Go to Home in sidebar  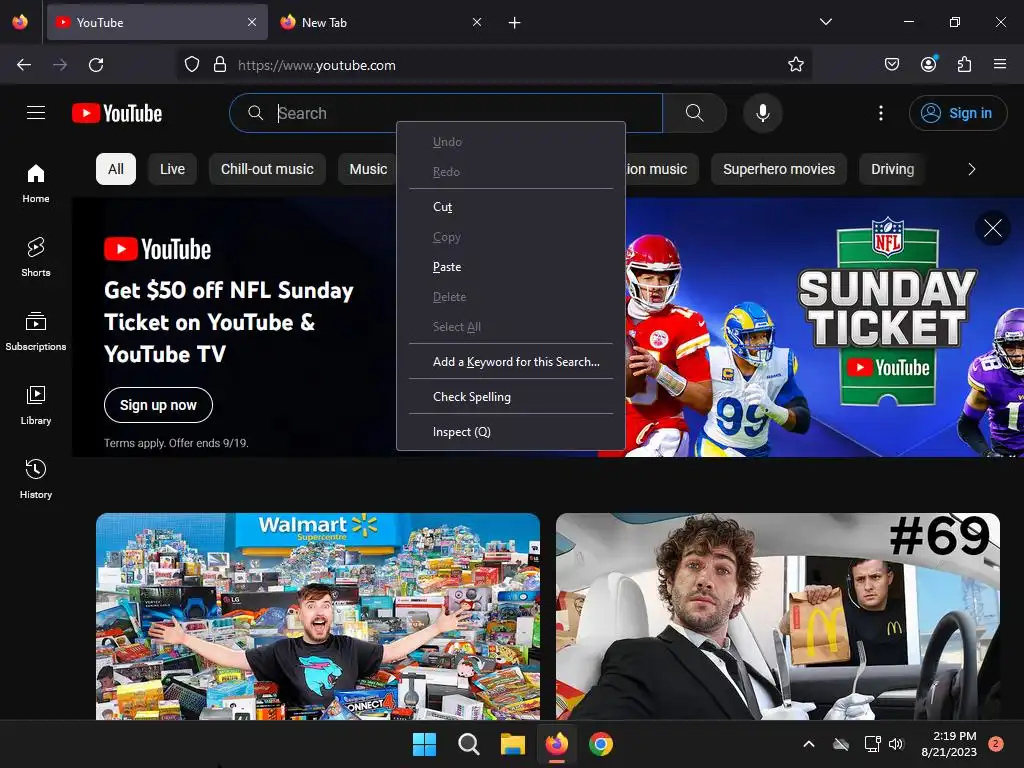coord(36,184)
